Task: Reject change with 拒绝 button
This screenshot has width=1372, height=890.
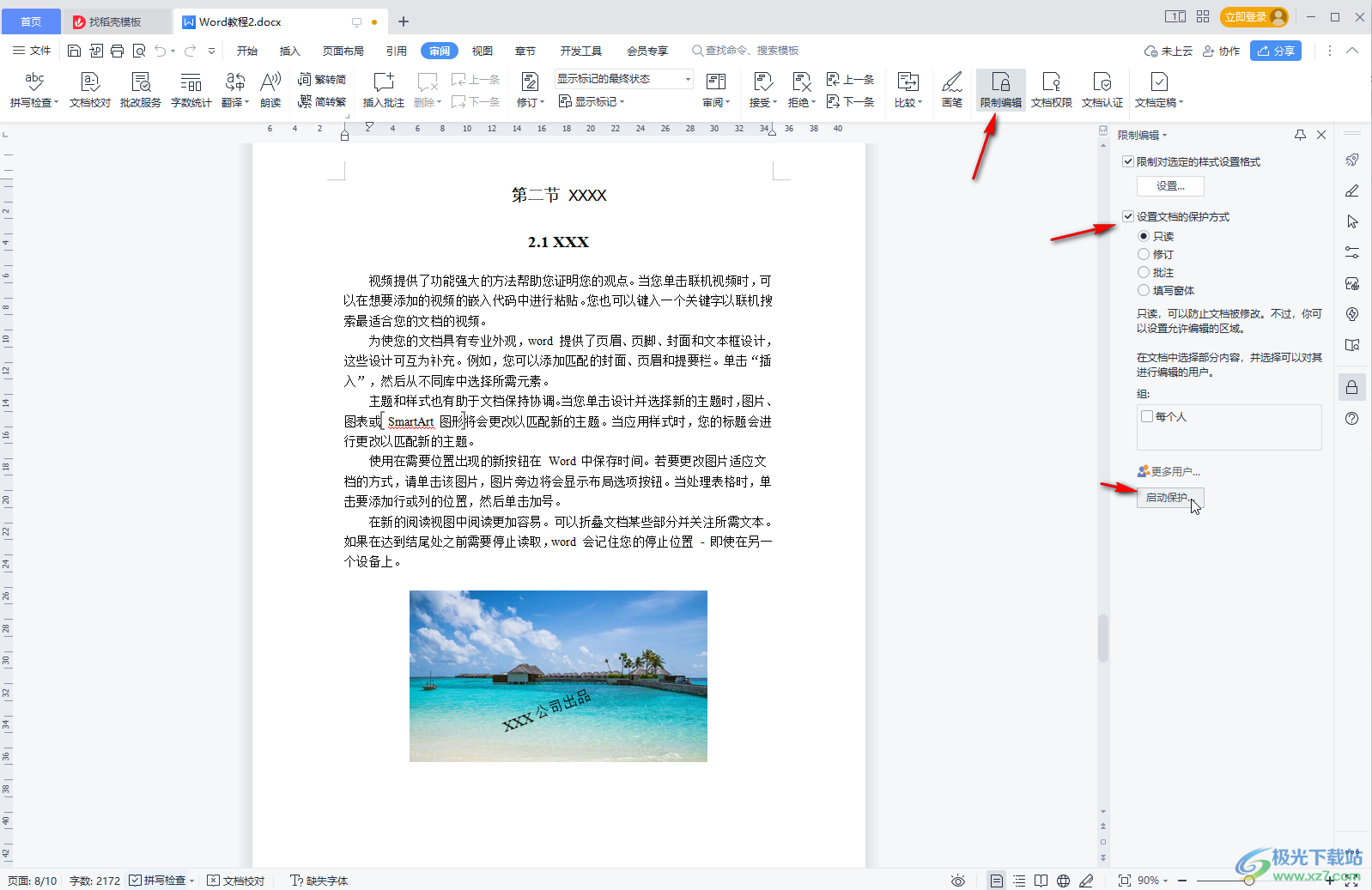Action: 801,89
